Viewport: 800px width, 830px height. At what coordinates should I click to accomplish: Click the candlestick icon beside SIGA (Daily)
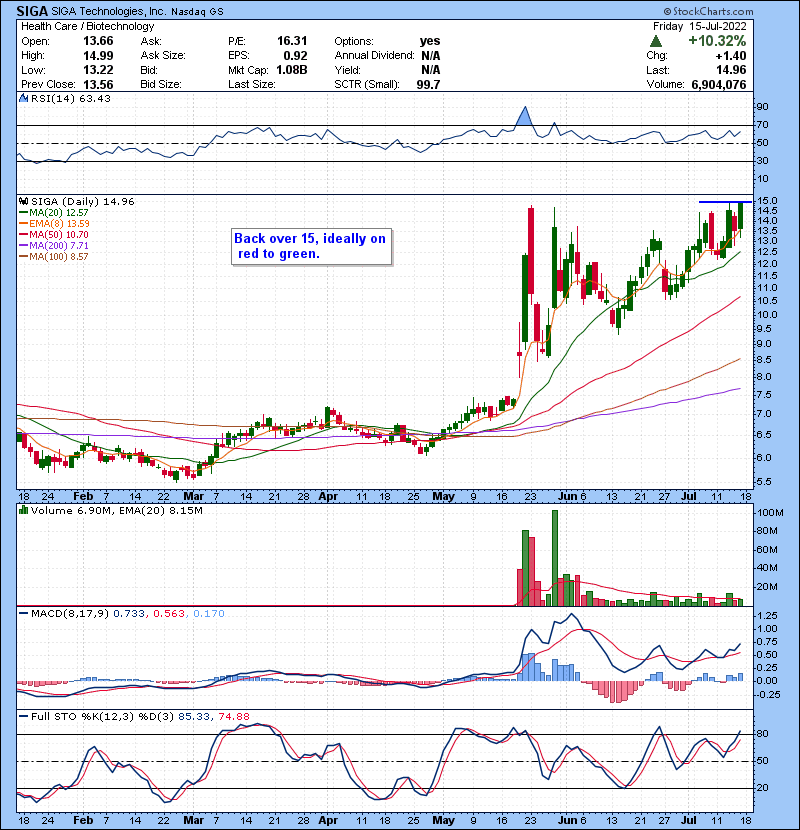(23, 202)
